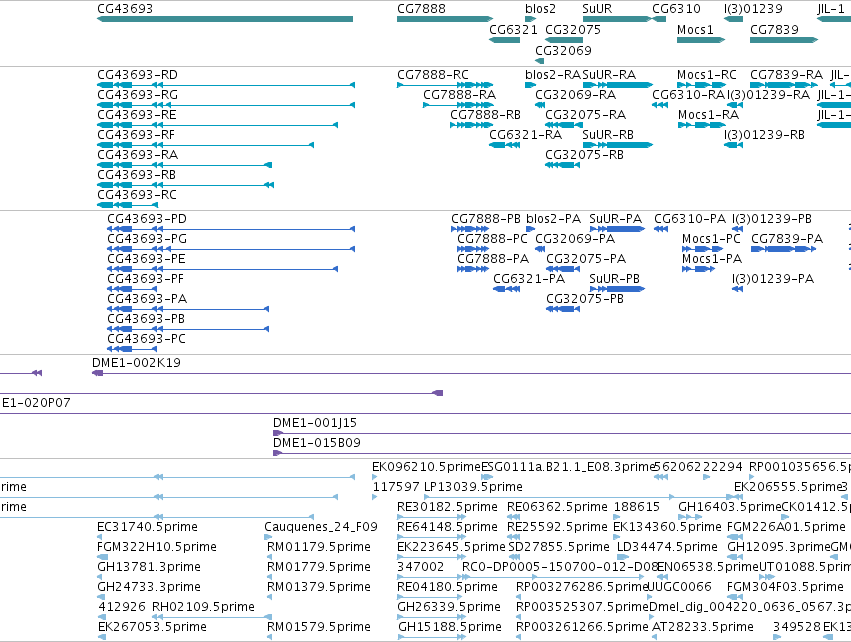
Task: Click EST GH13781.3prime
Action: pos(149,567)
